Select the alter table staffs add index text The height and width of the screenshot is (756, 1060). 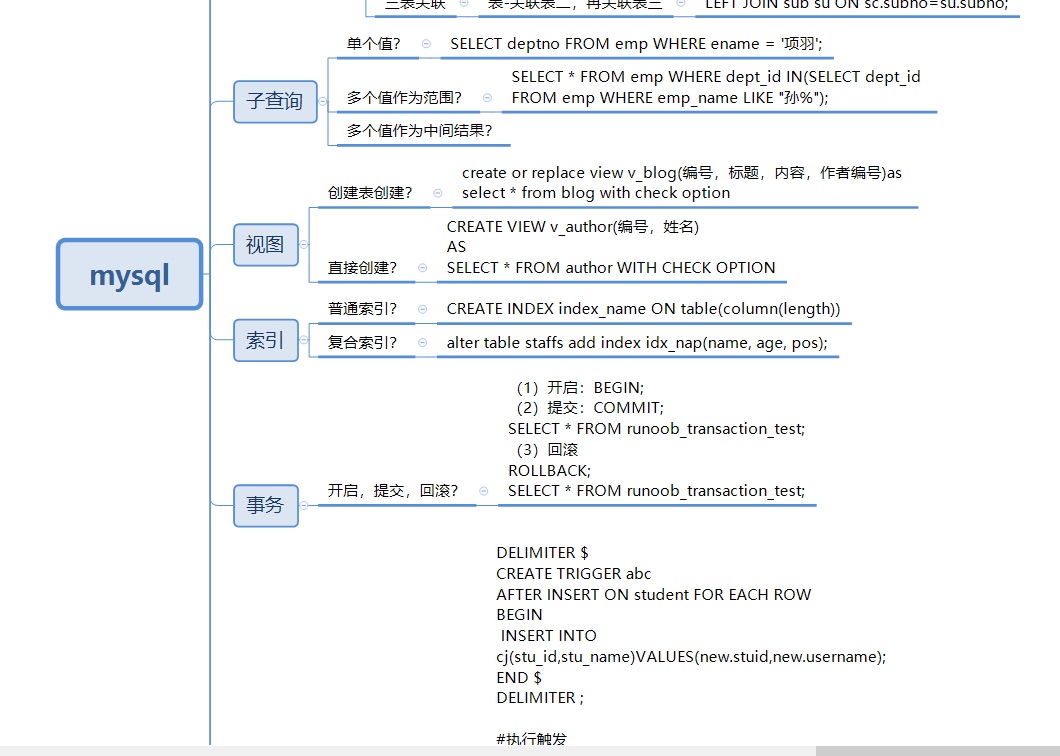point(637,343)
